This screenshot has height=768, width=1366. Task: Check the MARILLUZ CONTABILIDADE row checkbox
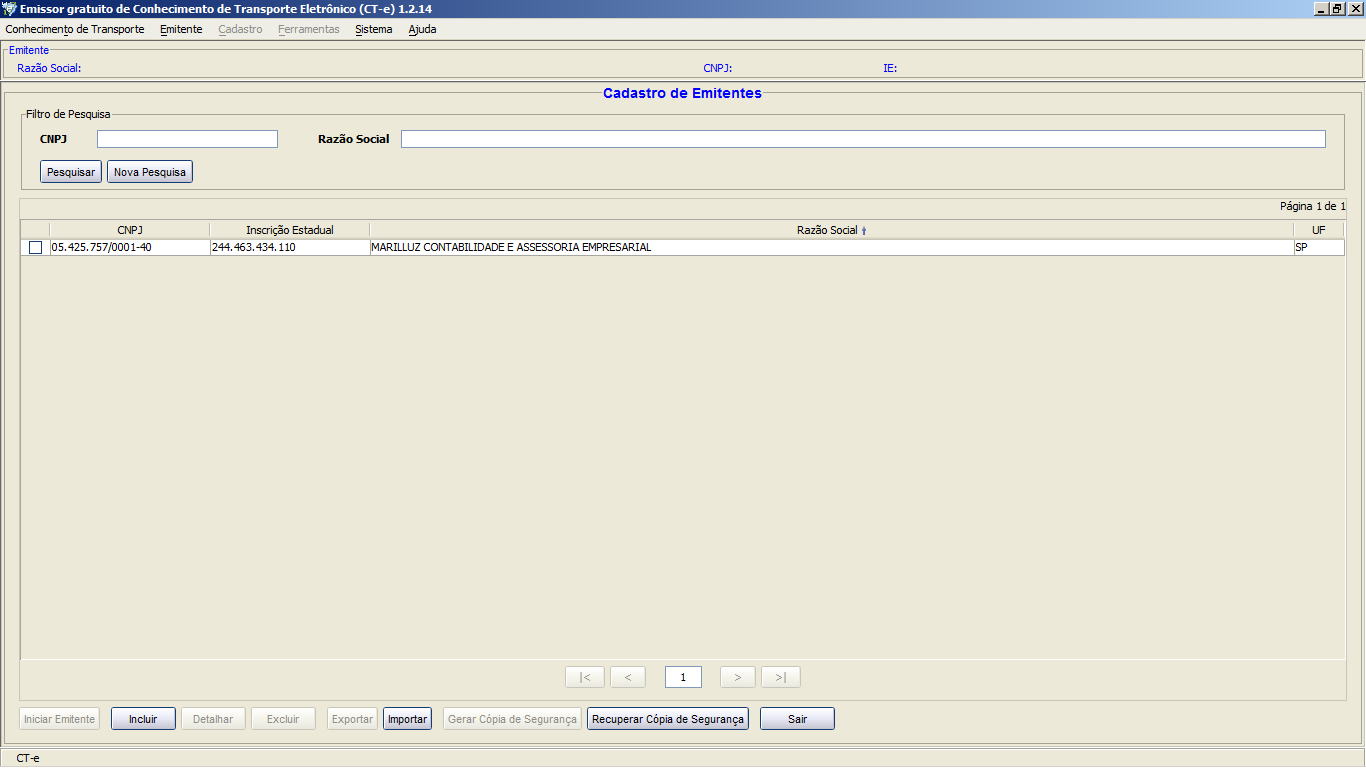[35, 248]
